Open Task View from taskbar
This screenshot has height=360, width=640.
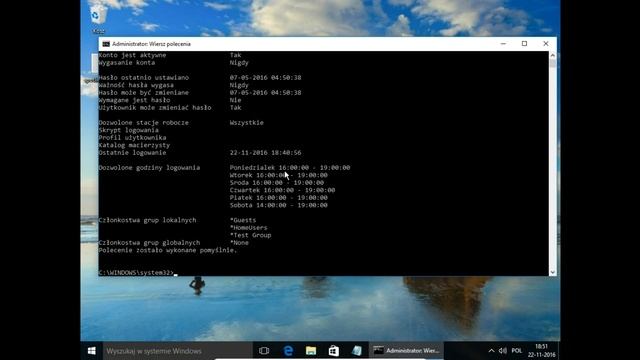point(264,351)
